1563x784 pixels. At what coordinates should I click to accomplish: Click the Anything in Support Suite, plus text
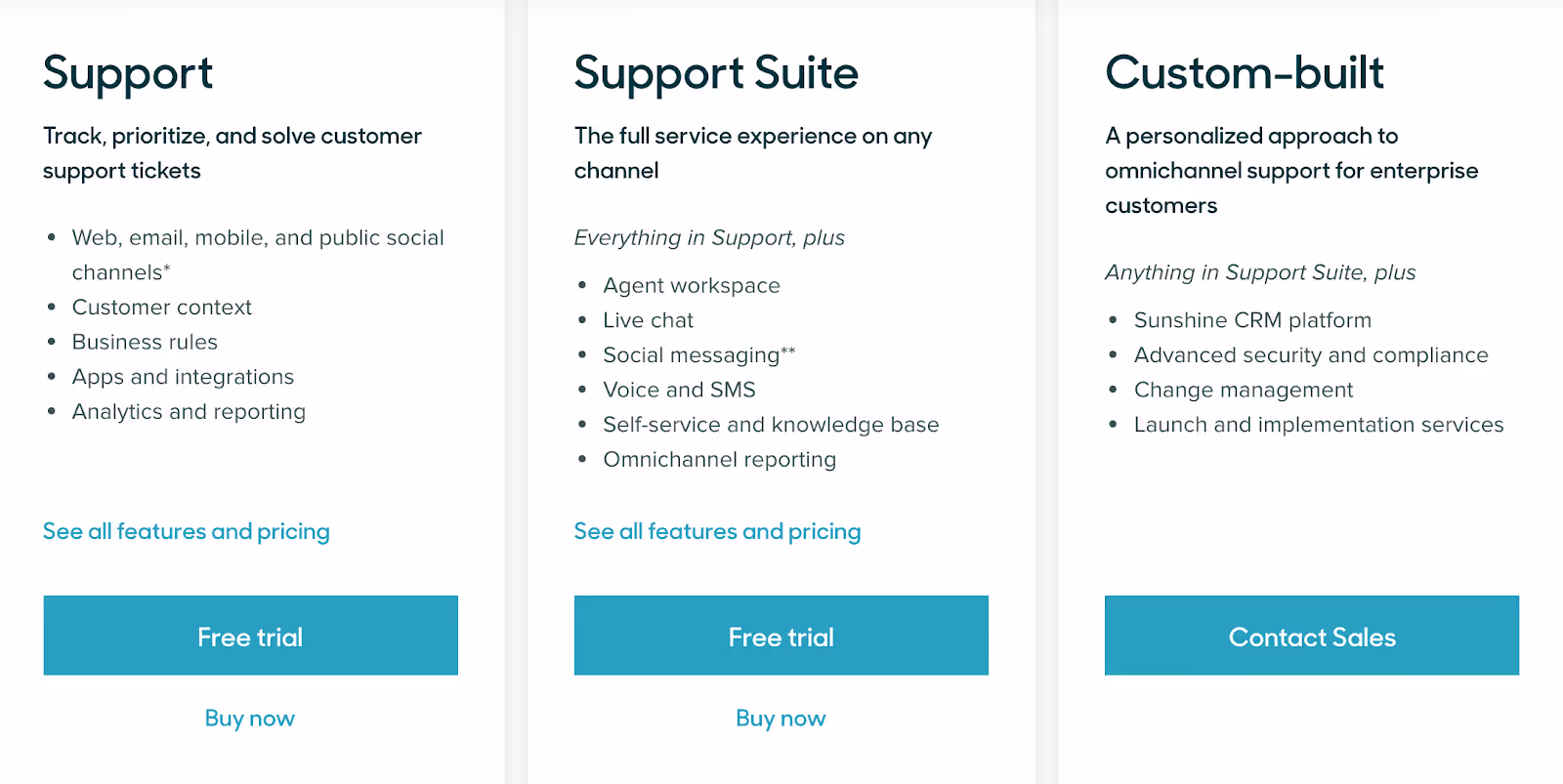(1260, 272)
